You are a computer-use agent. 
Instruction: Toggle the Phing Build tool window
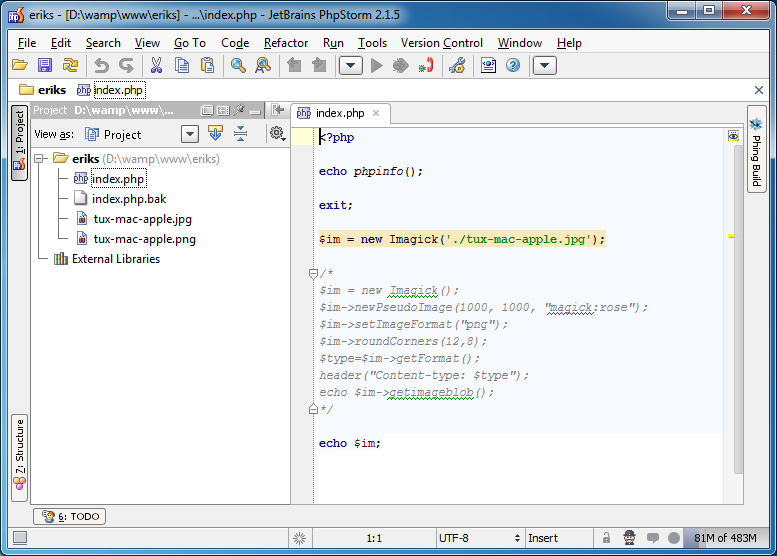coord(756,149)
